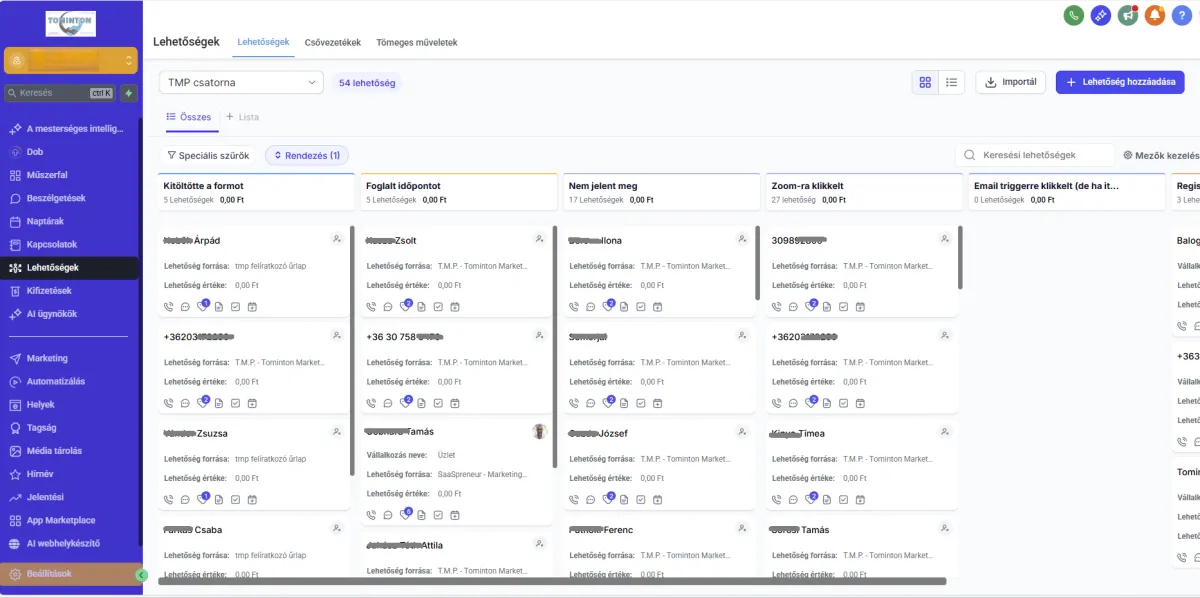Screen dimensions: 1200x598
Task: Click the Zoom-ra klikkelt column scrollbar
Action: 961,258
